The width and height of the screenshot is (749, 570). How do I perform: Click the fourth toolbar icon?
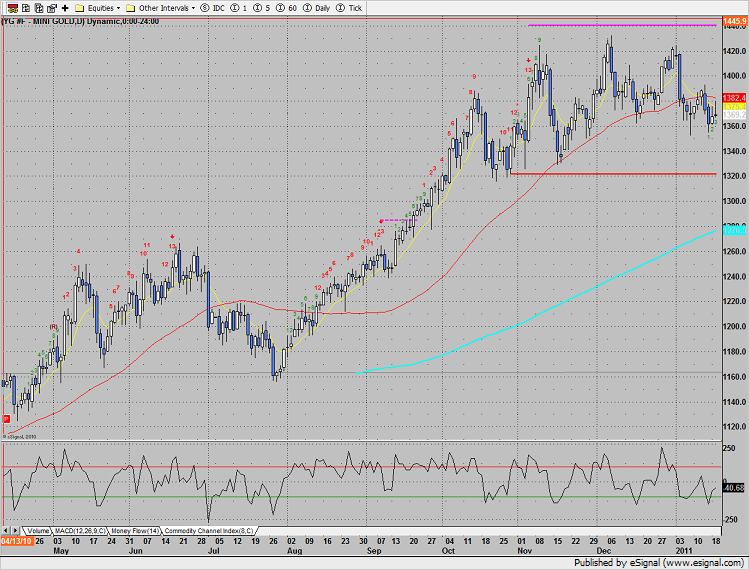(51, 7)
